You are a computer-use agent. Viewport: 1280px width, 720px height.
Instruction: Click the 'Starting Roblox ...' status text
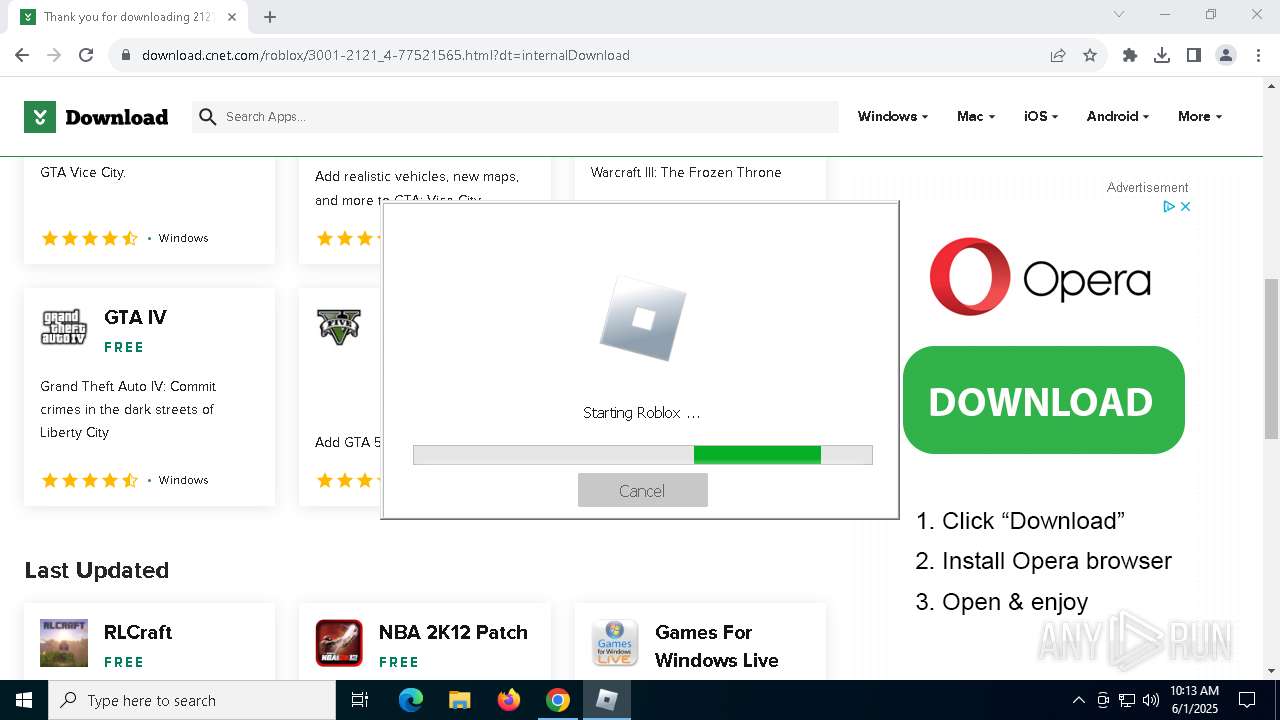coord(641,413)
